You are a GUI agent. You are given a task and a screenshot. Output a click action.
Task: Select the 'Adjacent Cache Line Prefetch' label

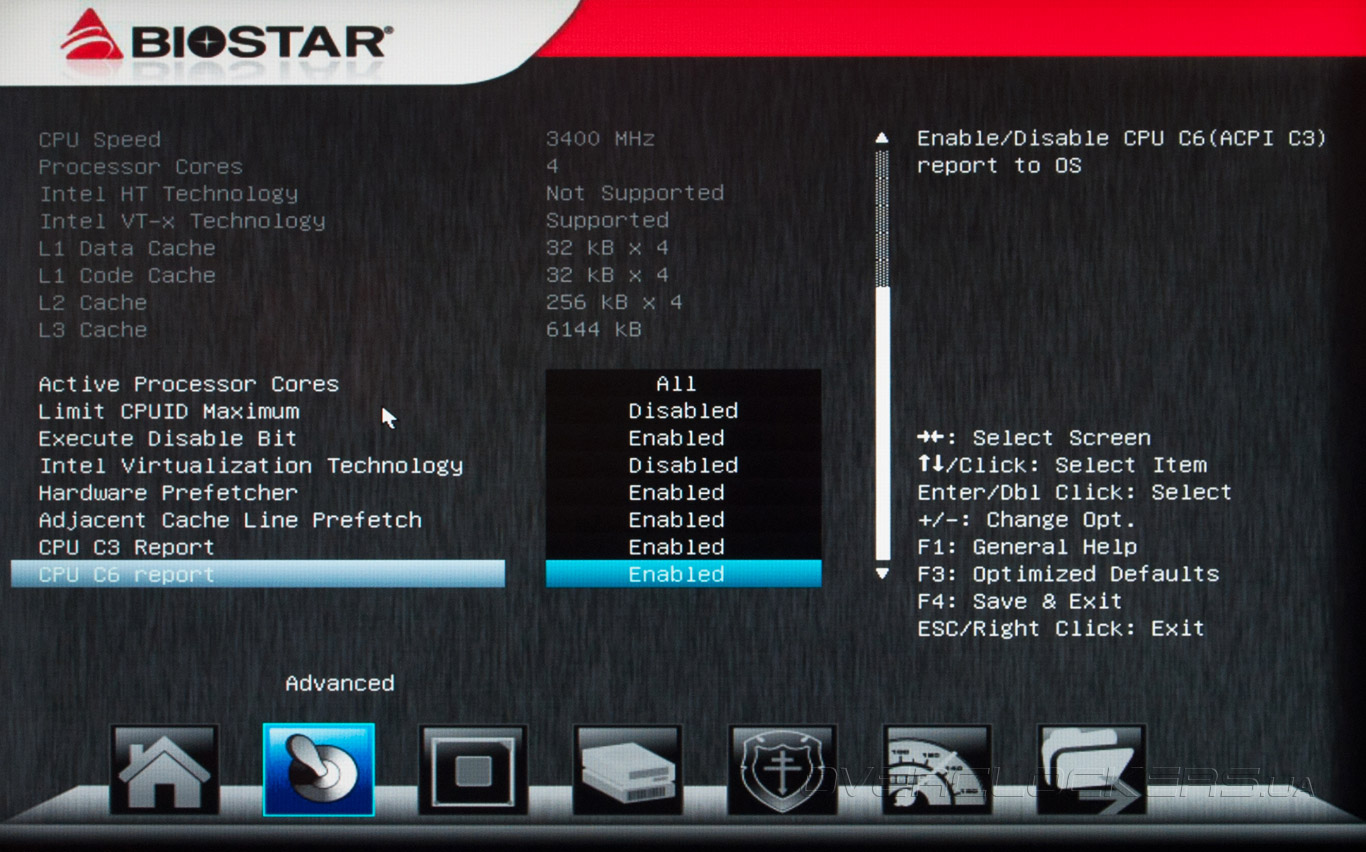click(x=230, y=520)
